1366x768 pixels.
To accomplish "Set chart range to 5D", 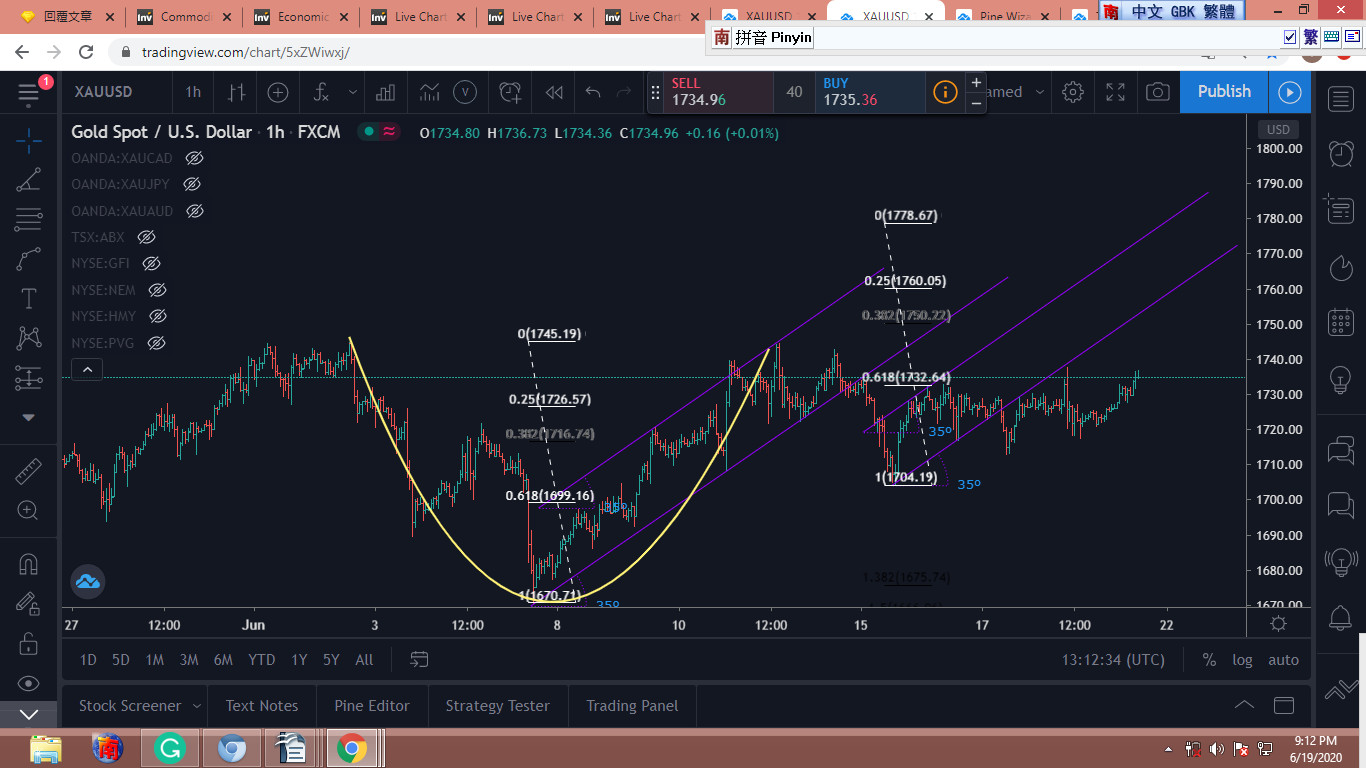I will click(120, 660).
